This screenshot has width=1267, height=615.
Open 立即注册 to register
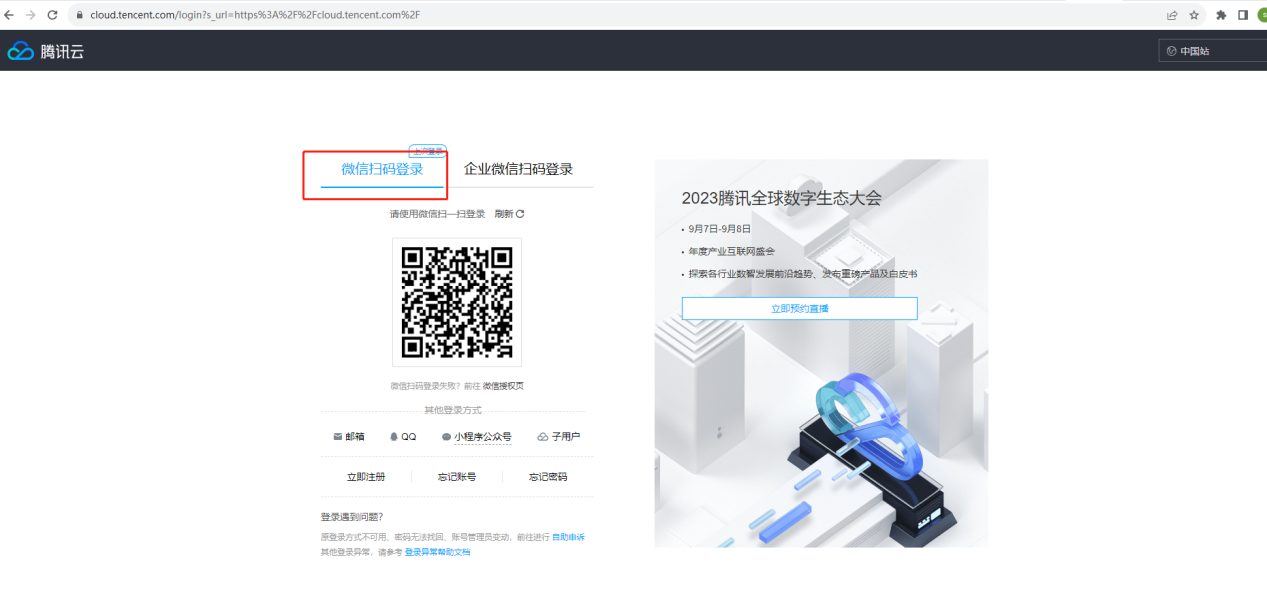366,477
